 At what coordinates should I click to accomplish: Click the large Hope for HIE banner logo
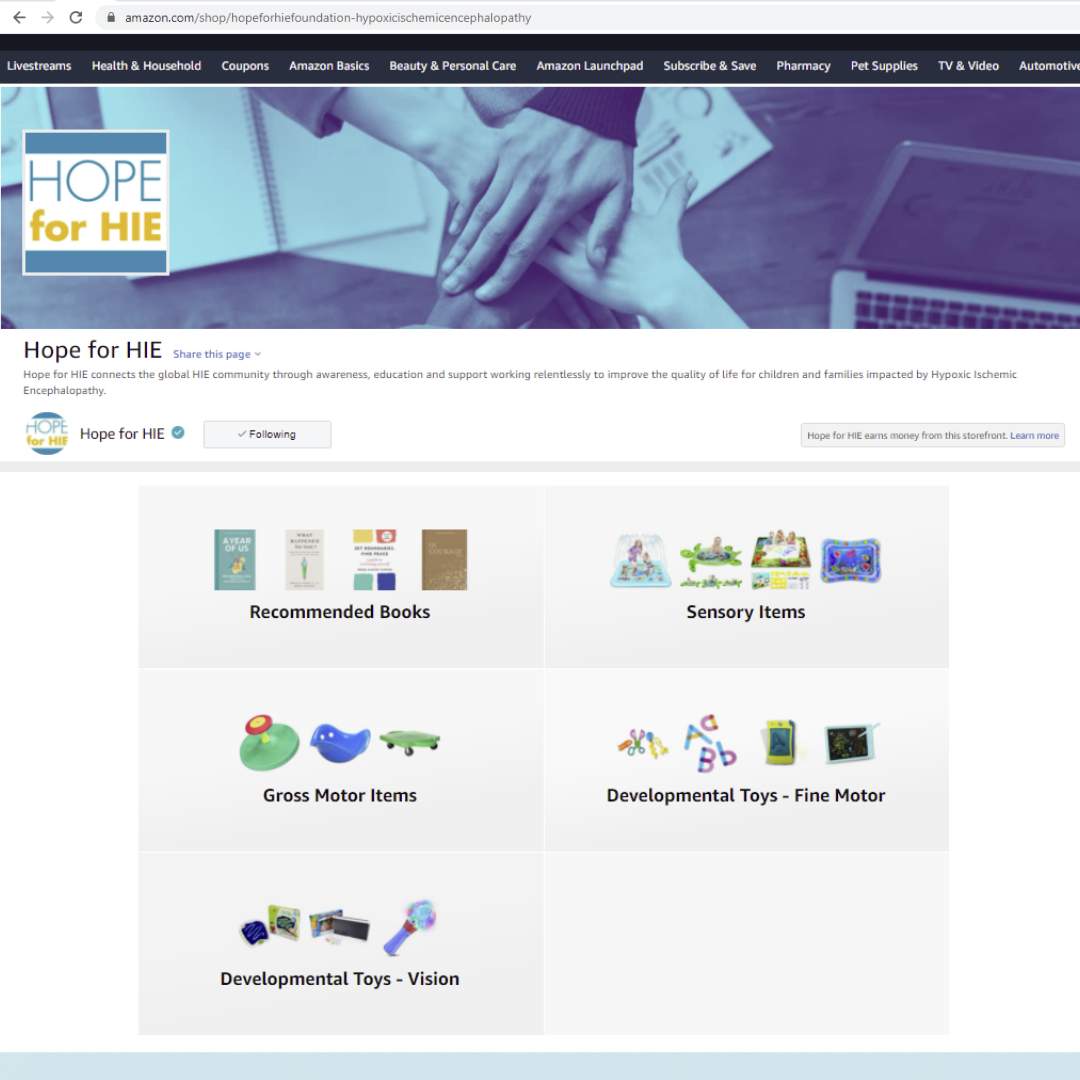coord(96,202)
